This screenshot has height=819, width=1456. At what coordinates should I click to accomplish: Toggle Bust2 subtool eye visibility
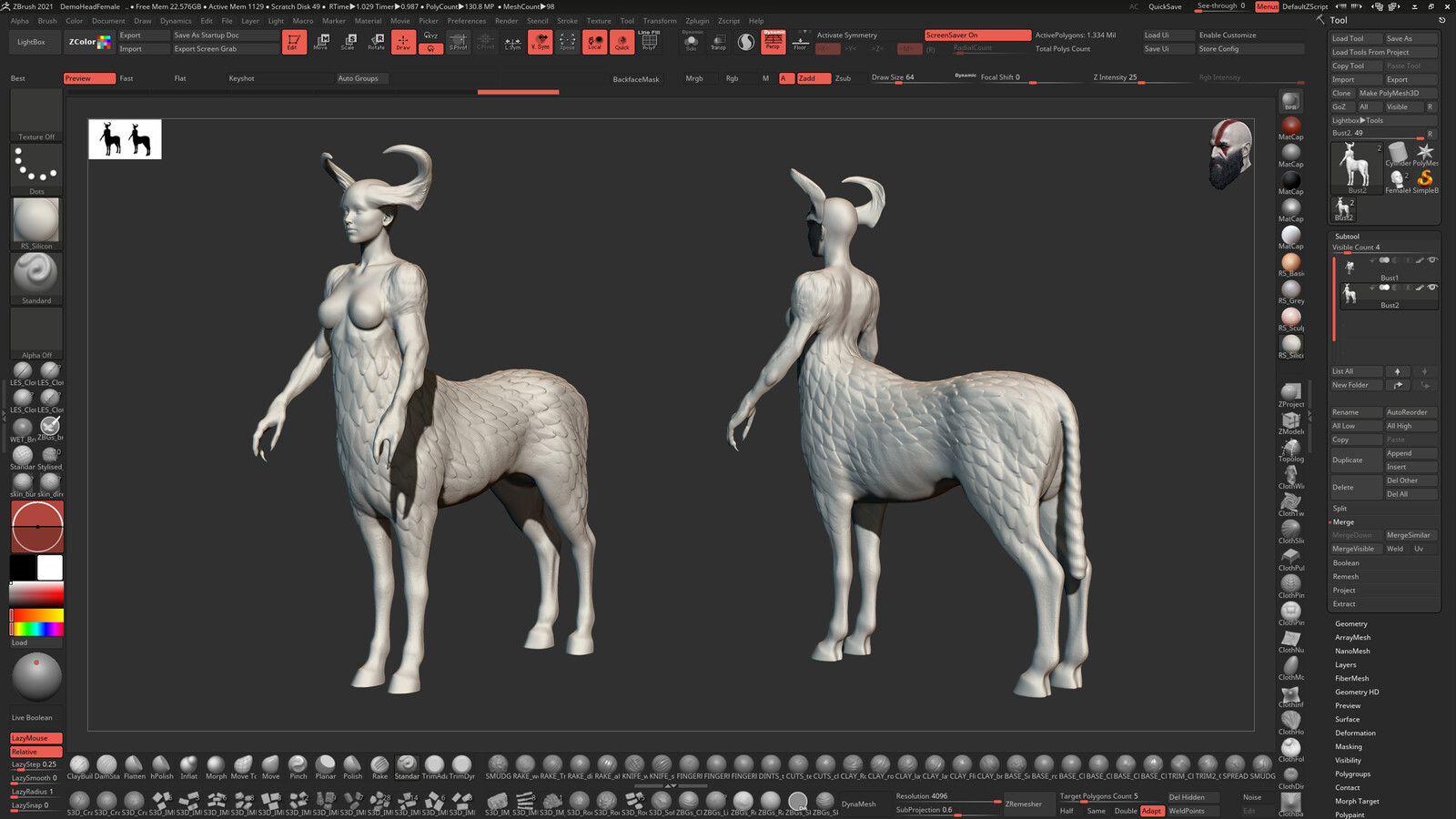pos(1432,288)
